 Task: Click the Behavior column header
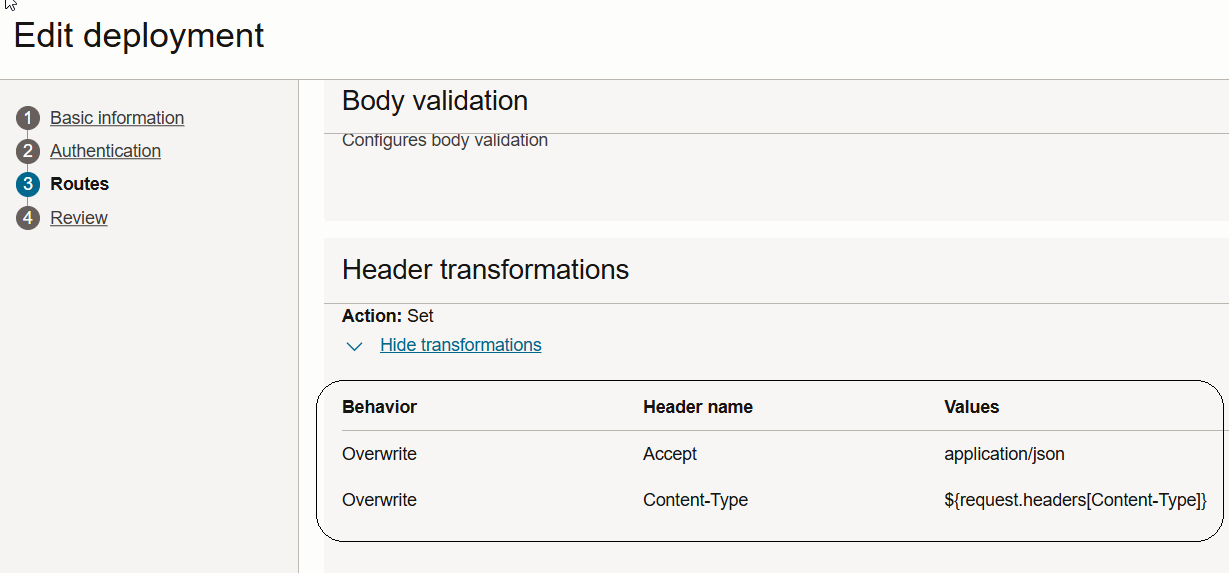[379, 407]
